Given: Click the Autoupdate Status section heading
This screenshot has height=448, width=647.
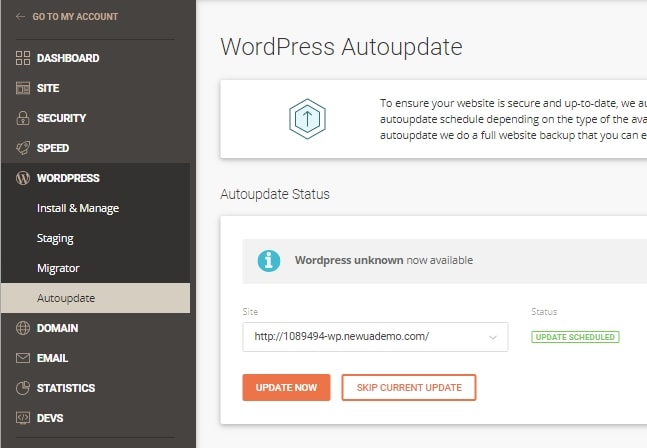Looking at the screenshot, I should [275, 194].
